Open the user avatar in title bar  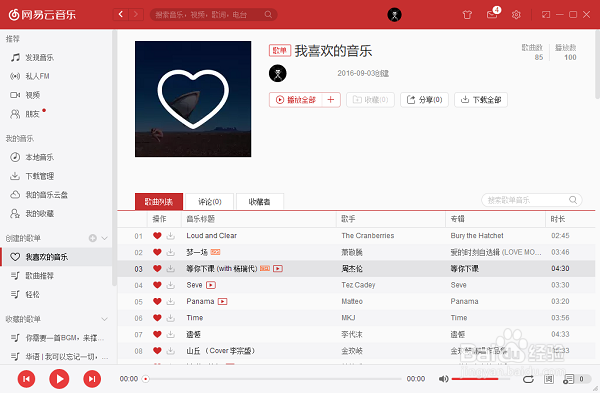[395, 15]
